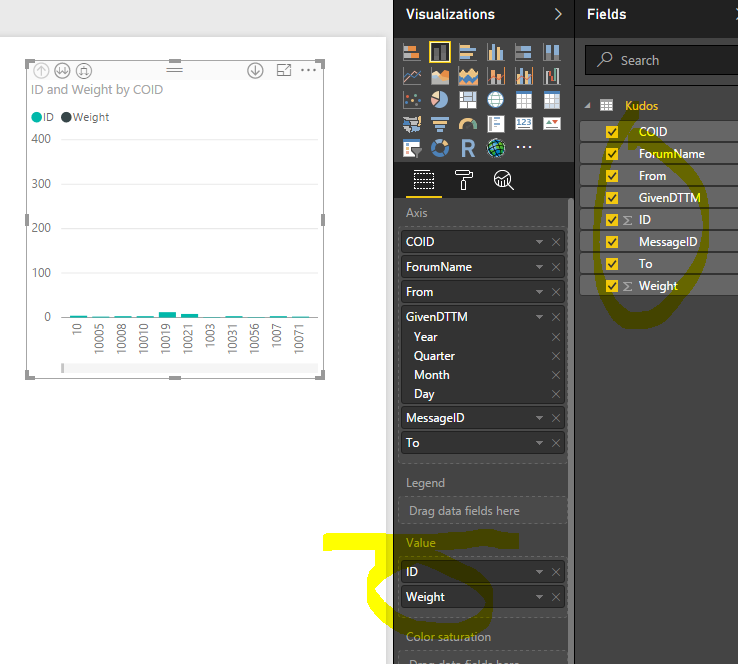Select the scatter chart visual

click(412, 100)
